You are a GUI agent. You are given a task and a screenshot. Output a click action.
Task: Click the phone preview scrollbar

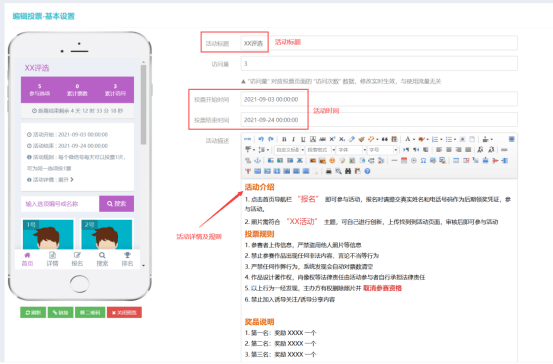click(143, 105)
